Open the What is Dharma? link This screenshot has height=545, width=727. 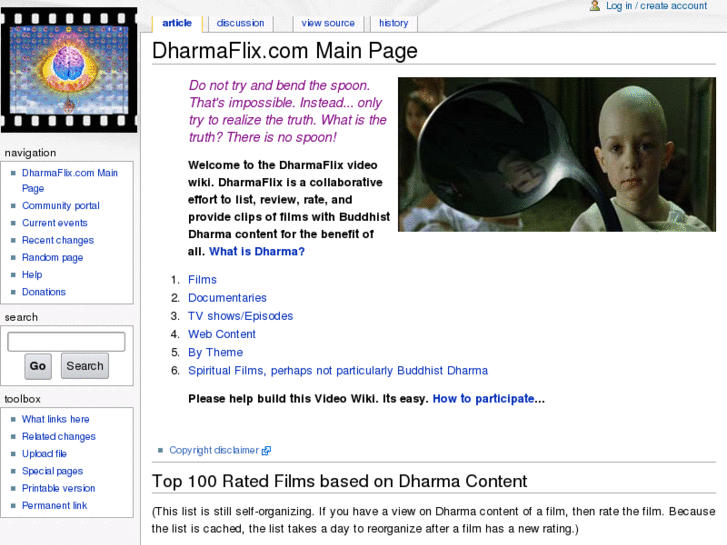tap(257, 251)
